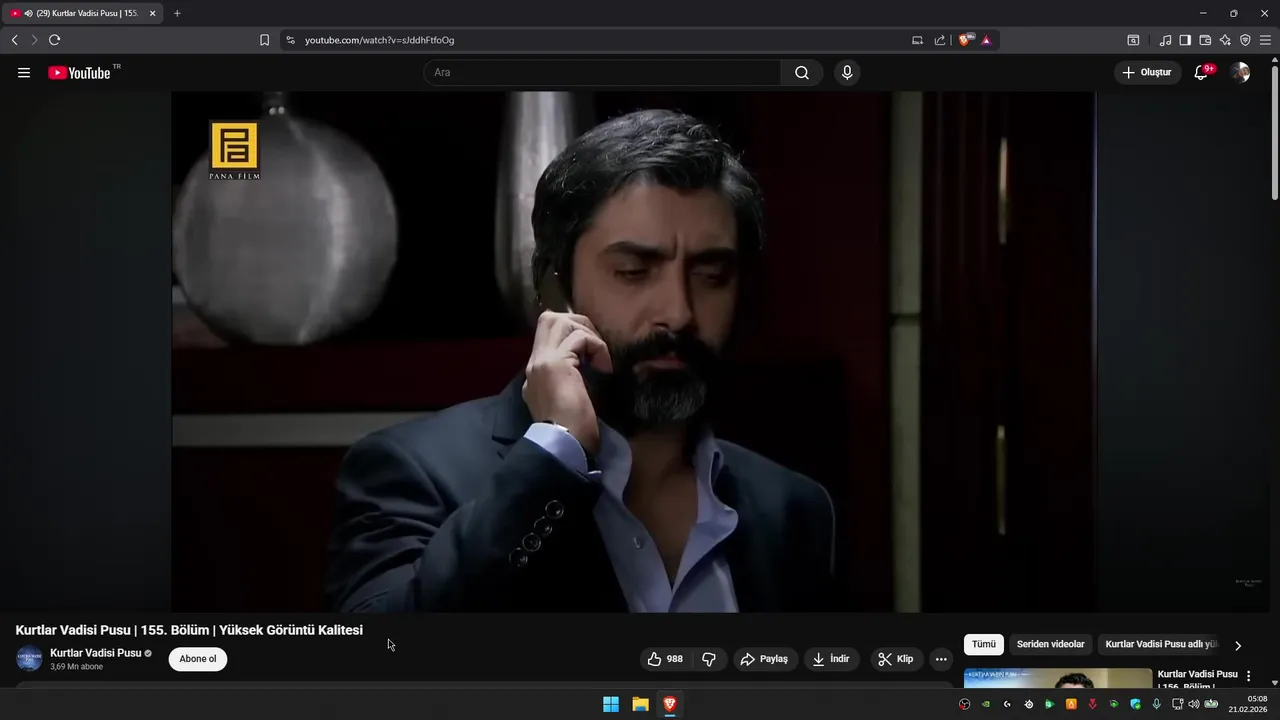Select the Kurtlar Vadisi Pusu adlı chip
The width and height of the screenshot is (1280, 720).
point(1161,645)
